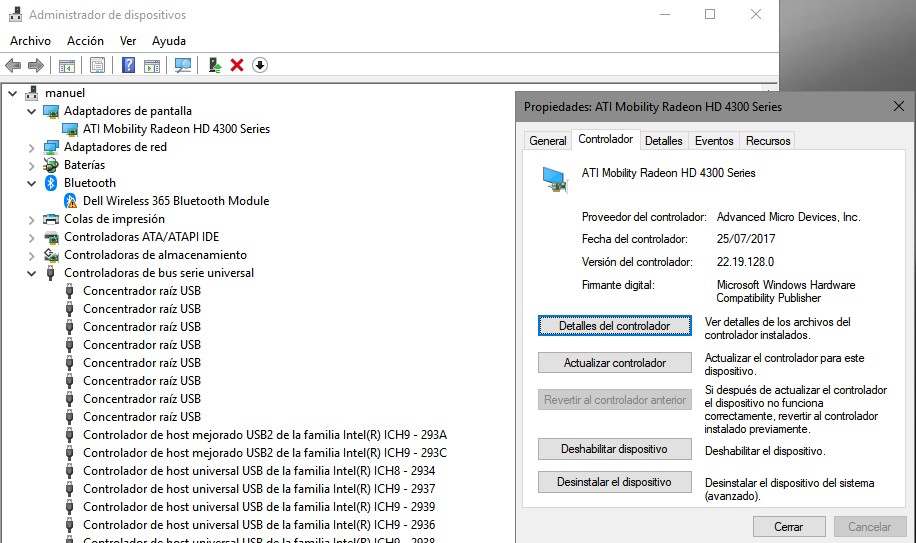916x543 pixels.
Task: Click the action pane toolbar icon
Action: (x=152, y=65)
